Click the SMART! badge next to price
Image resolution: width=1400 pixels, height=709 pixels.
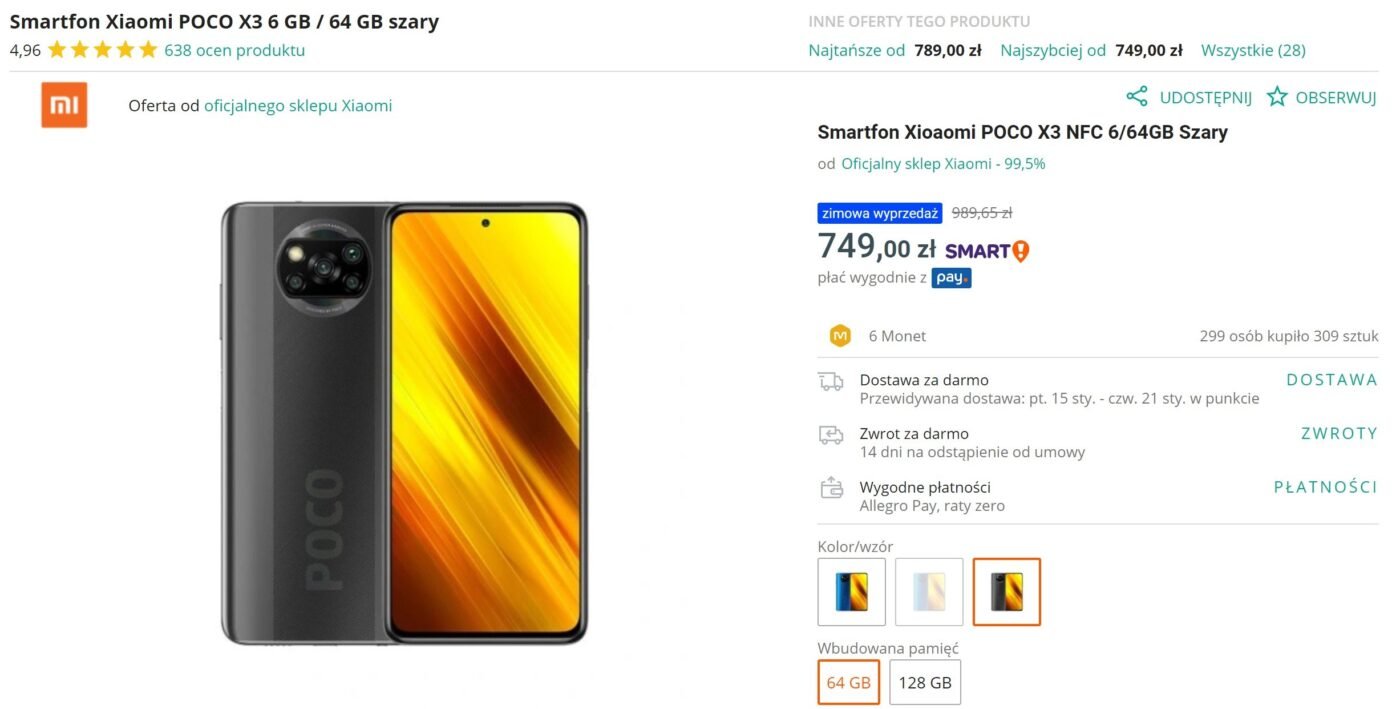tap(987, 251)
